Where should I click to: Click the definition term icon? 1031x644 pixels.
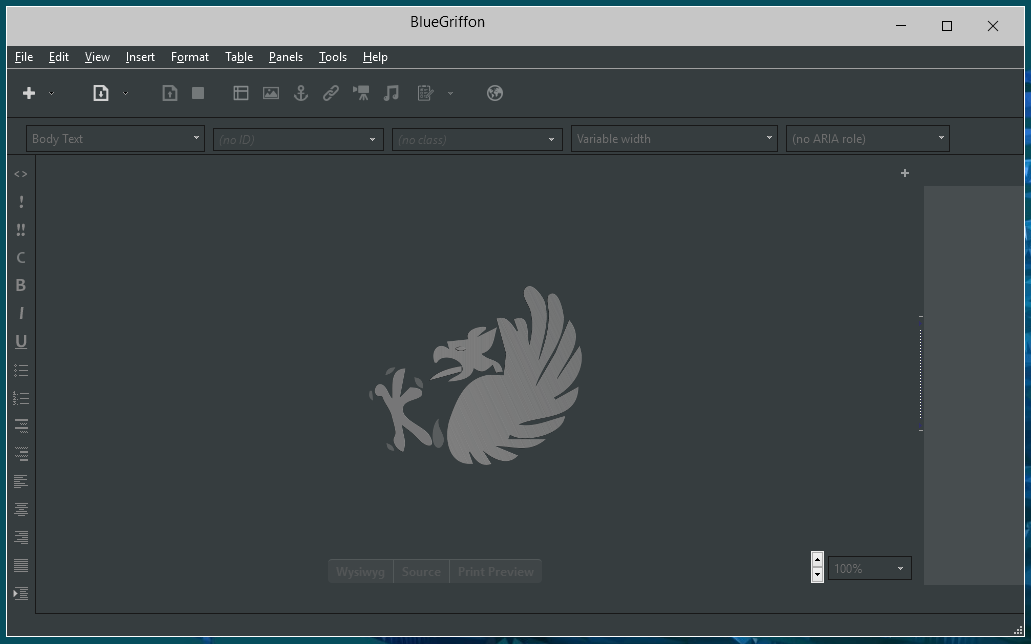pos(21,426)
